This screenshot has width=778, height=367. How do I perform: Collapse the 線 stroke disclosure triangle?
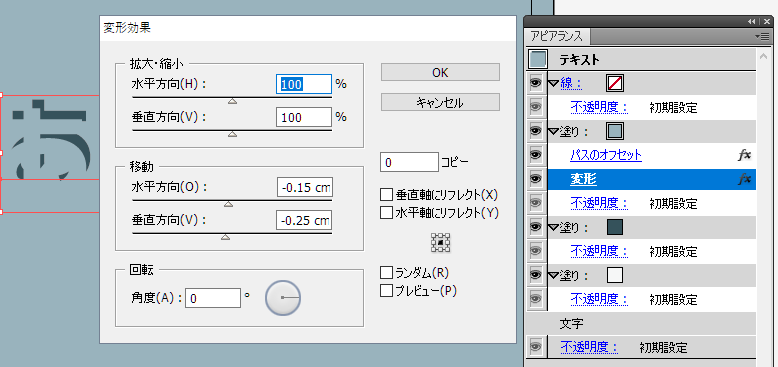click(x=553, y=84)
